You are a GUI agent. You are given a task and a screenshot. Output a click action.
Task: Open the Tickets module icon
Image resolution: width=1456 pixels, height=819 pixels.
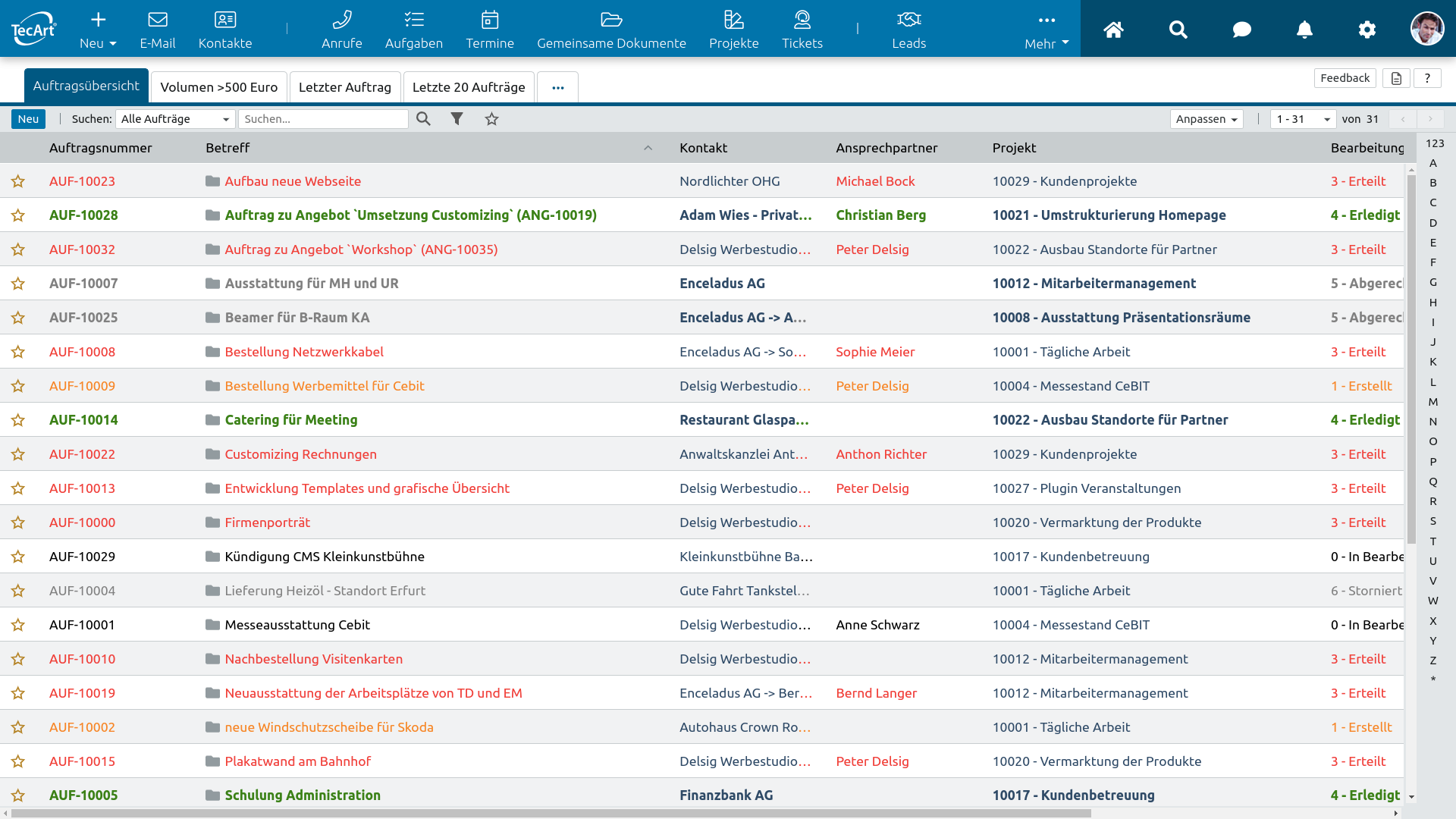(x=802, y=20)
